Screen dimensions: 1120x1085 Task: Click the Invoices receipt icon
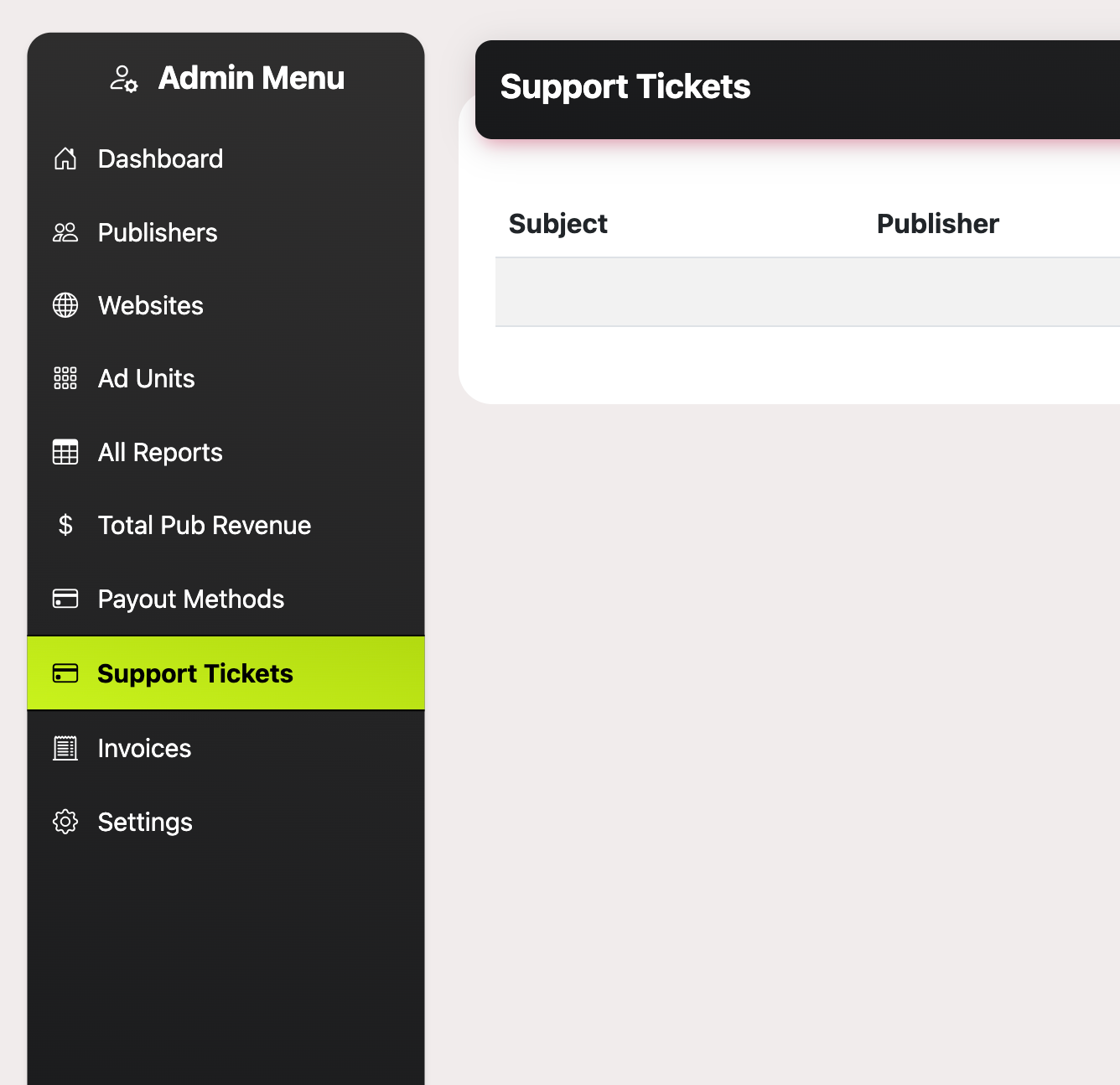click(65, 748)
